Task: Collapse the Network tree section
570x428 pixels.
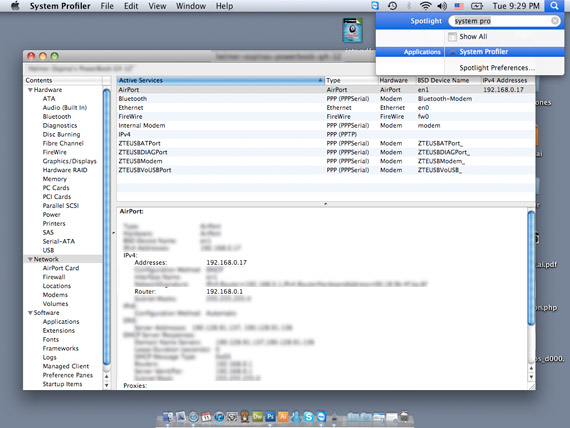Action: [x=31, y=259]
